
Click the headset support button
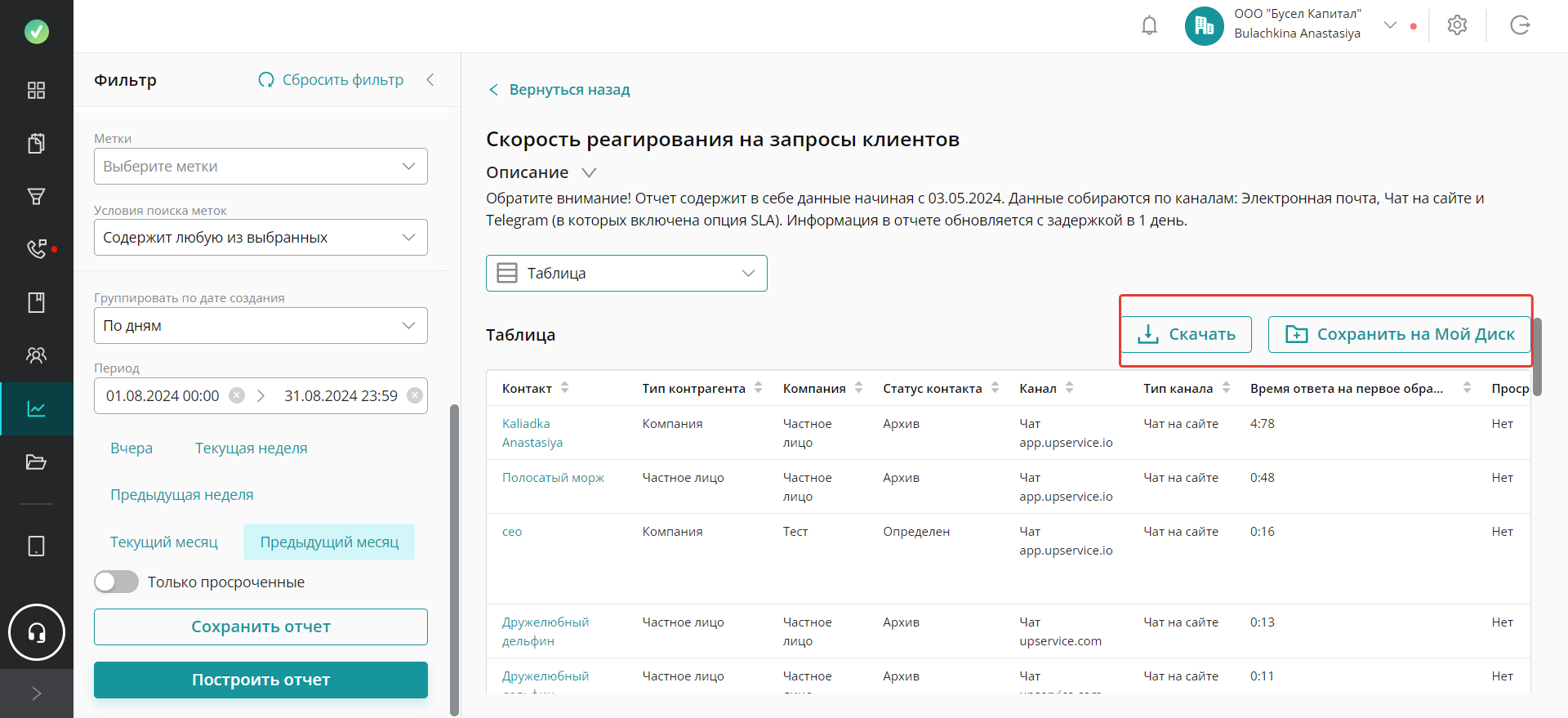(37, 632)
